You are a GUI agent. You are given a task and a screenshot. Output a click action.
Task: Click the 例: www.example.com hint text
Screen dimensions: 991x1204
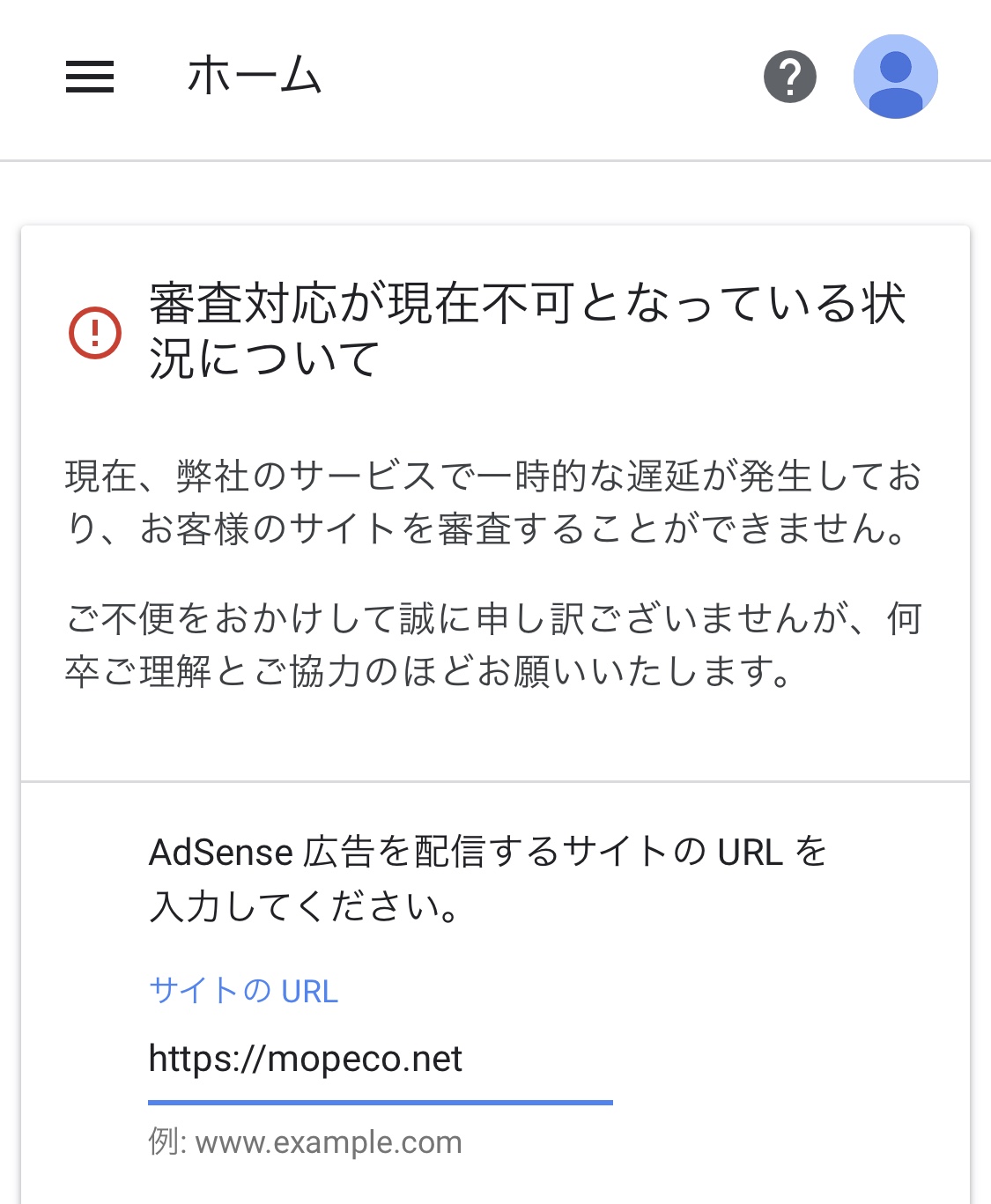306,1142
